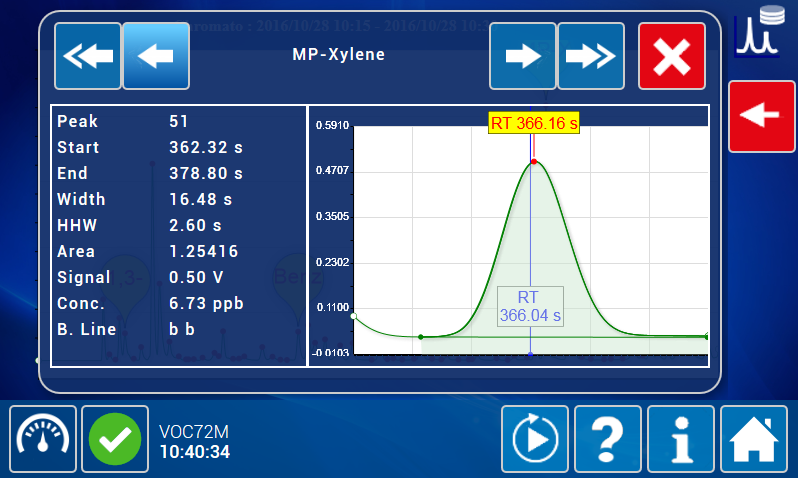
Task: Click the 0.3505 y-axis label
Action: tap(332, 216)
